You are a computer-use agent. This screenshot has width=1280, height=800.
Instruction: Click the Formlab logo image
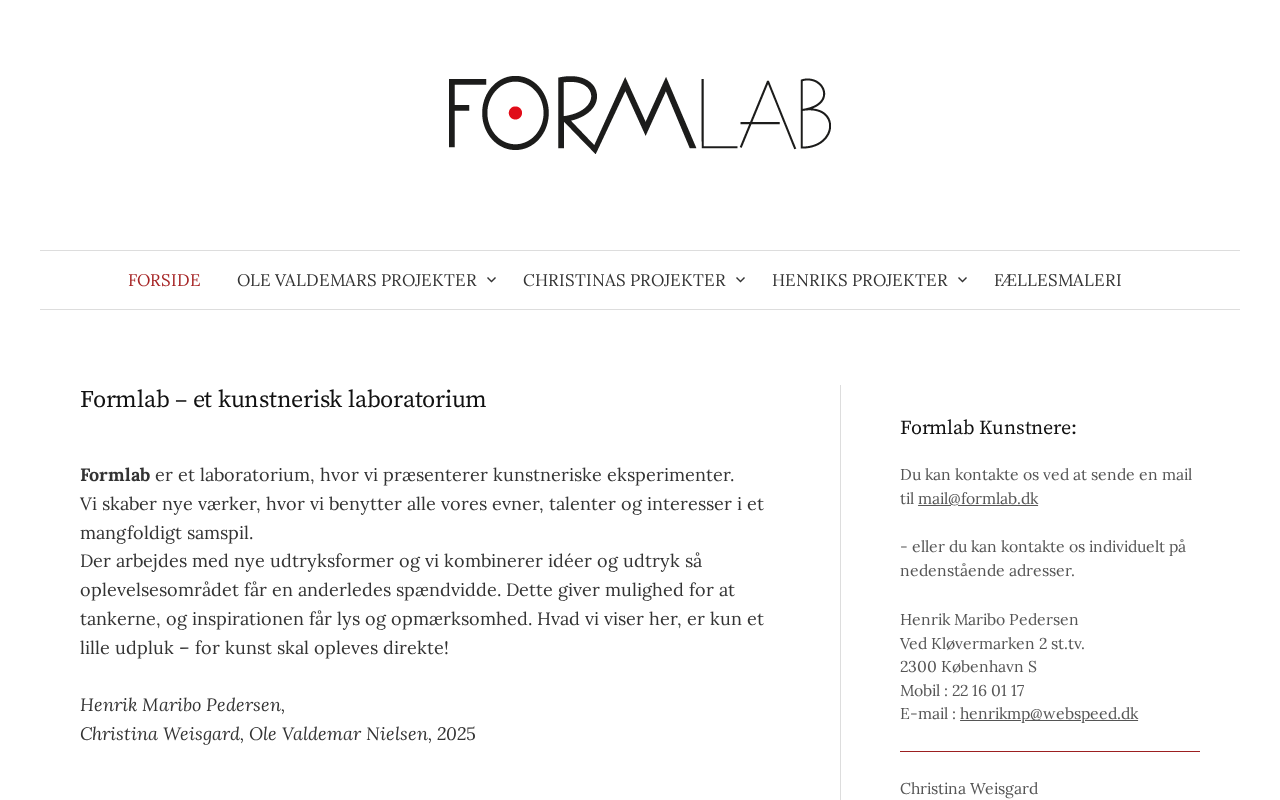tap(640, 114)
